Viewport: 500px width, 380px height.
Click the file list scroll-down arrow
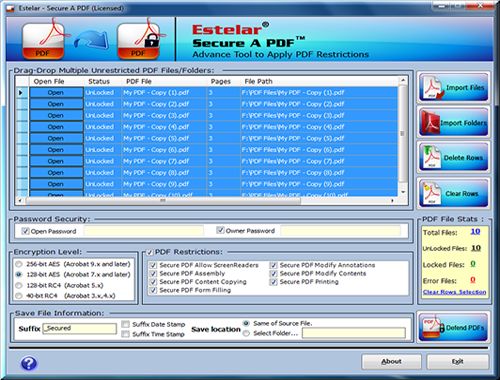tap(403, 192)
